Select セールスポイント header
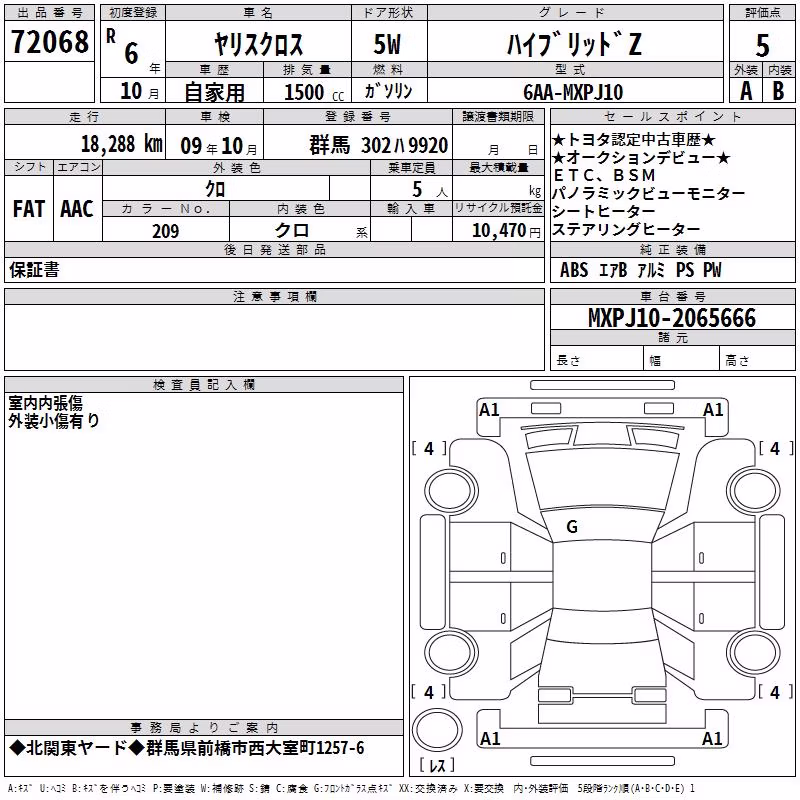This screenshot has height=800, width=800. pos(672,117)
